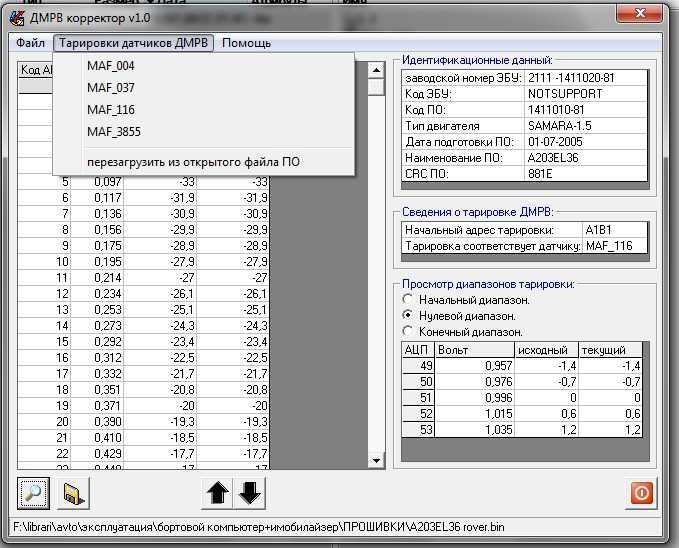The image size is (679, 548).
Task: Click scrollbar up arrow of main table
Action: pos(376,70)
